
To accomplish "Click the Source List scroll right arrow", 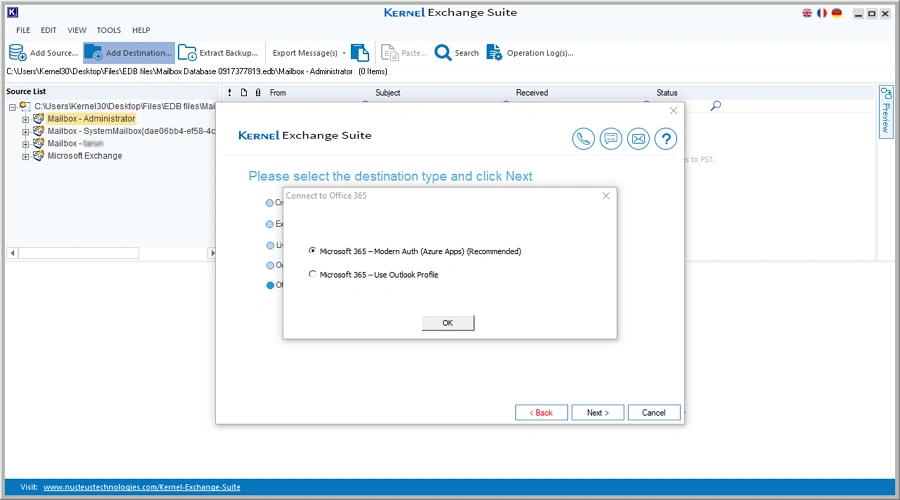I will tap(212, 253).
